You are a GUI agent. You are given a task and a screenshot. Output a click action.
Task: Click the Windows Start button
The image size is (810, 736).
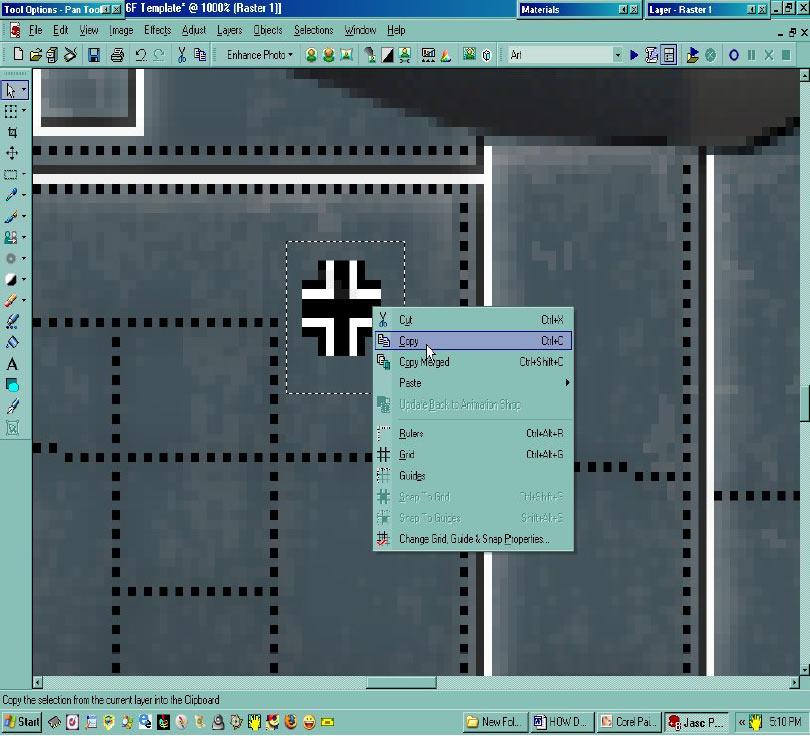point(22,722)
